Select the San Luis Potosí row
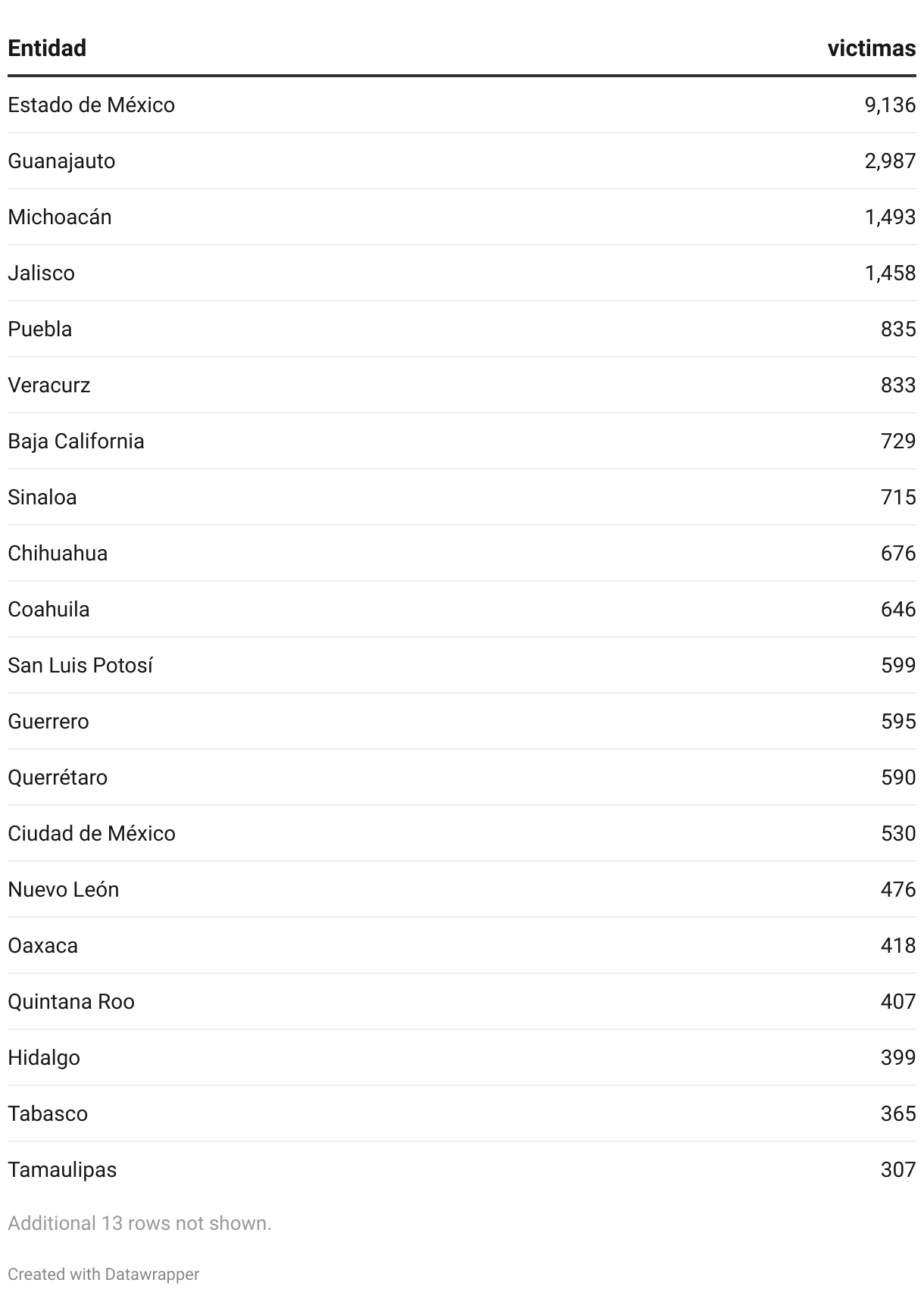924x1292 pixels. [x=462, y=665]
